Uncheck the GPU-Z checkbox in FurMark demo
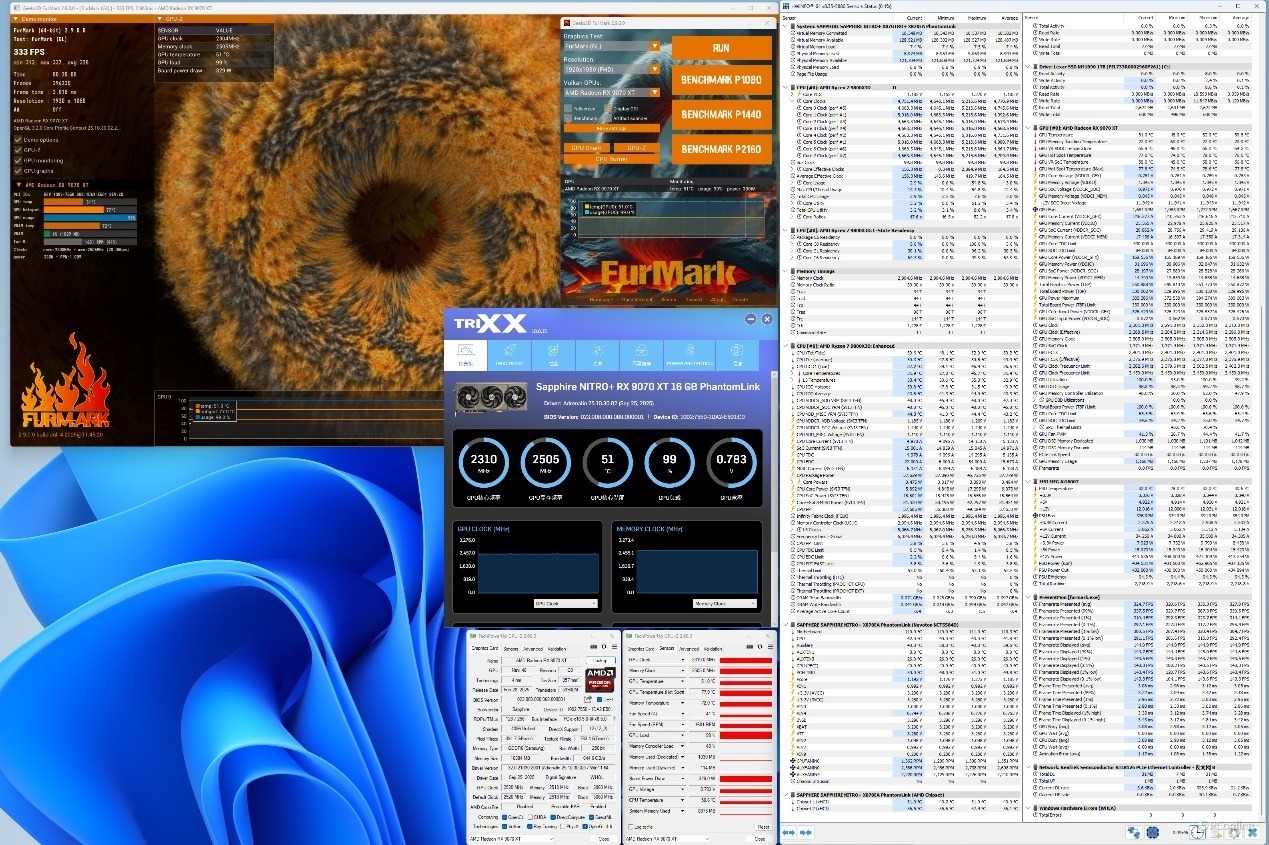 pyautogui.click(x=18, y=150)
